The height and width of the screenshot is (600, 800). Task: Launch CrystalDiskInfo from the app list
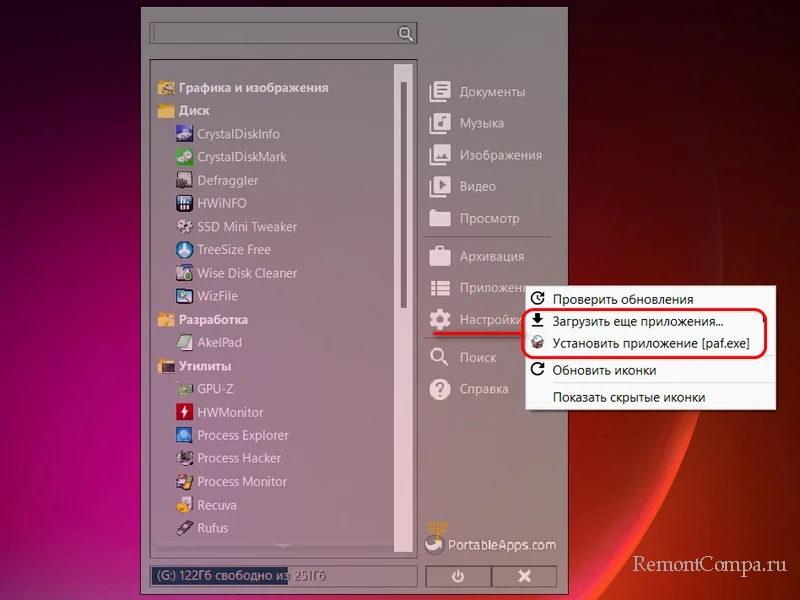click(238, 134)
